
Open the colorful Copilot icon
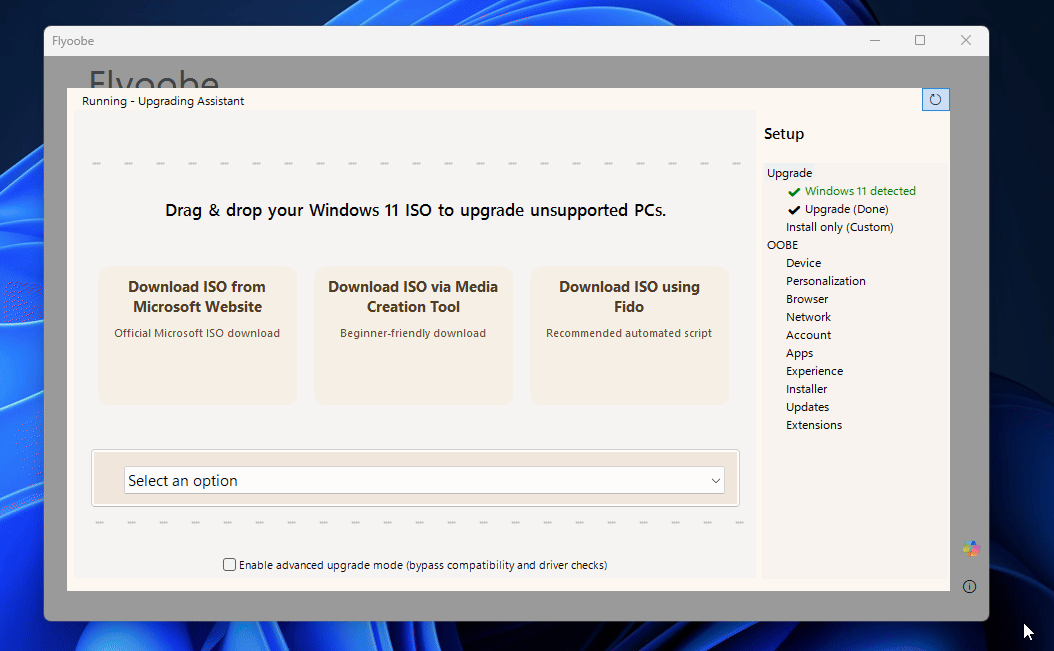(971, 549)
